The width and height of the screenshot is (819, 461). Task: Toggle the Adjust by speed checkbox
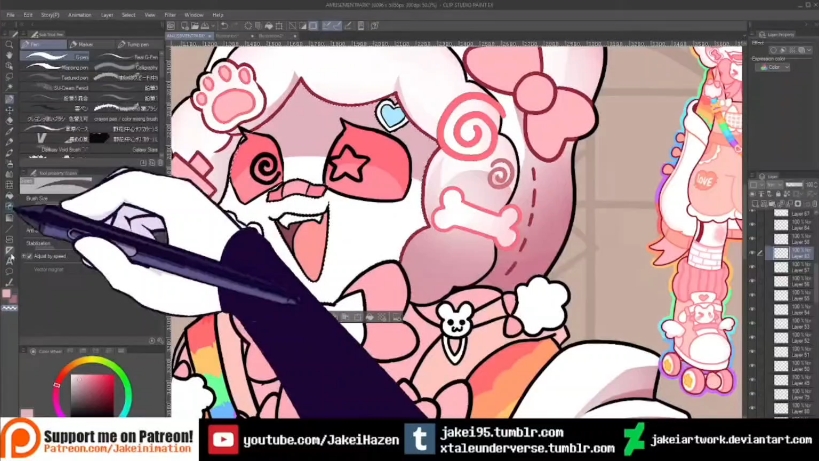[30, 256]
